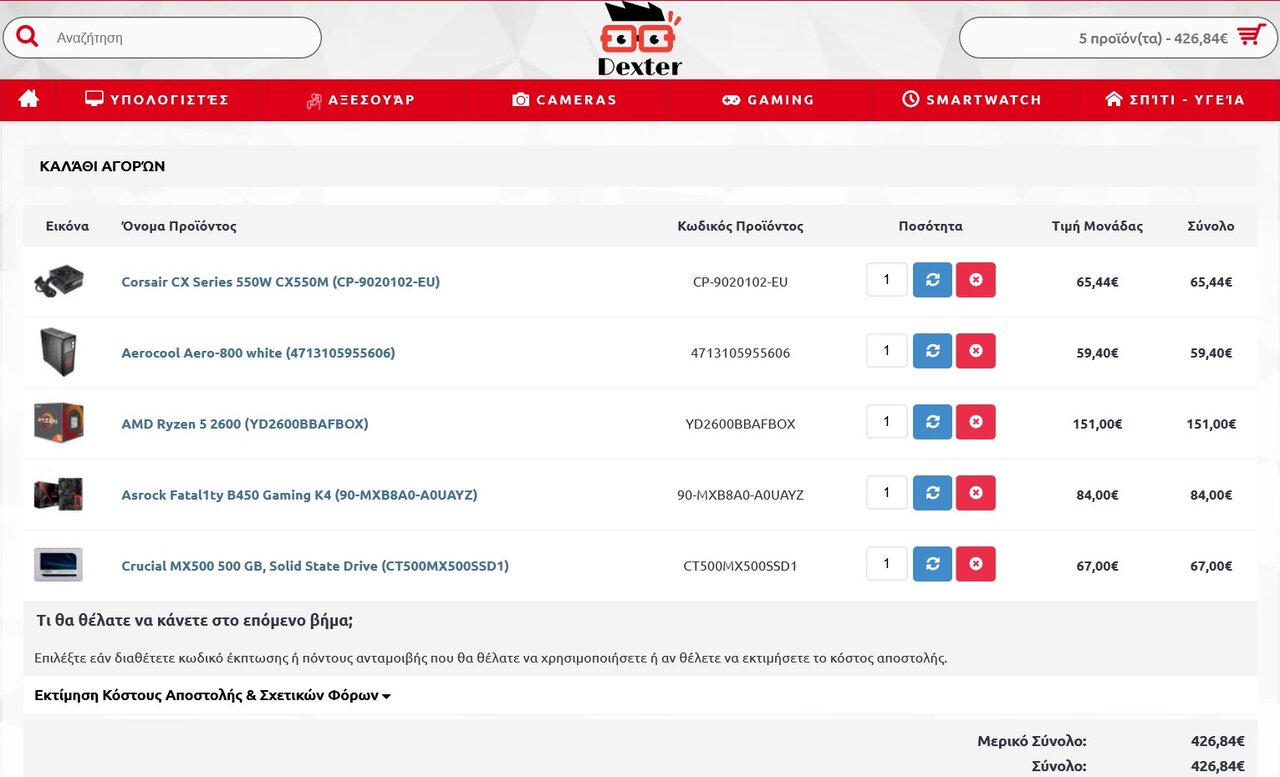
Task: Edit quantity field for Crucial MX500
Action: point(887,564)
